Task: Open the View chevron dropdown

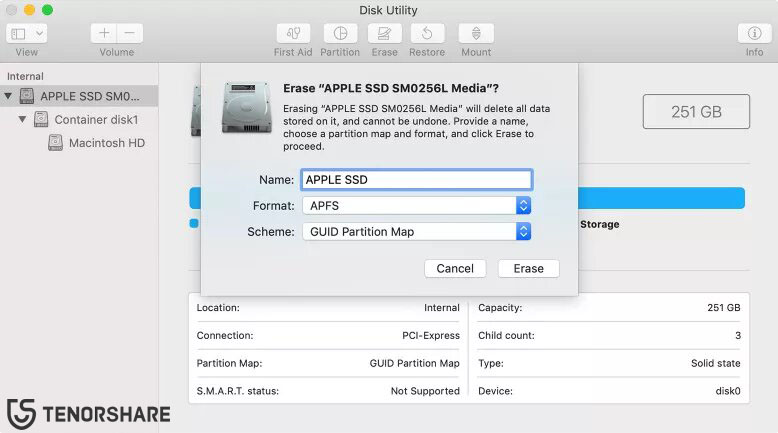Action: click(x=39, y=34)
